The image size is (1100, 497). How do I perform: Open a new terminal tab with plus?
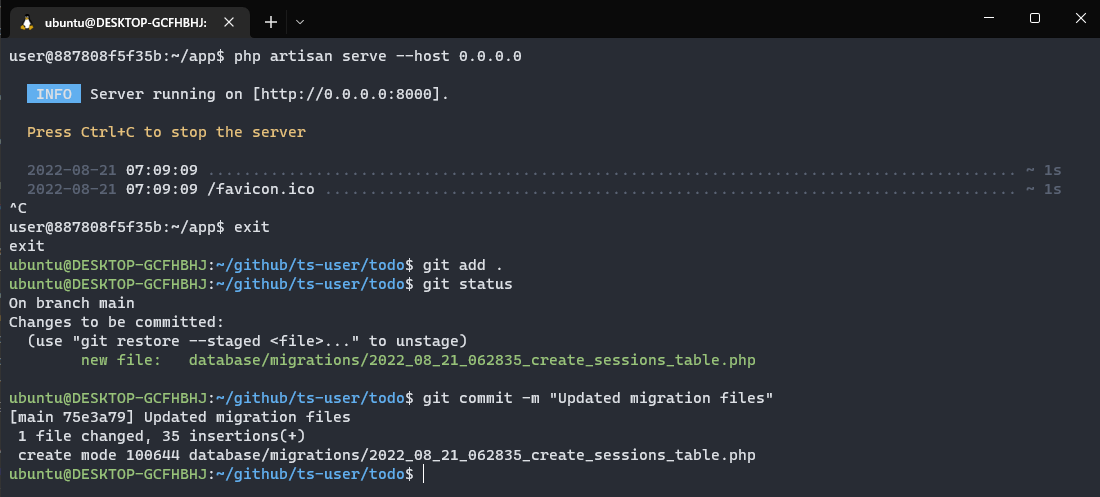271,22
